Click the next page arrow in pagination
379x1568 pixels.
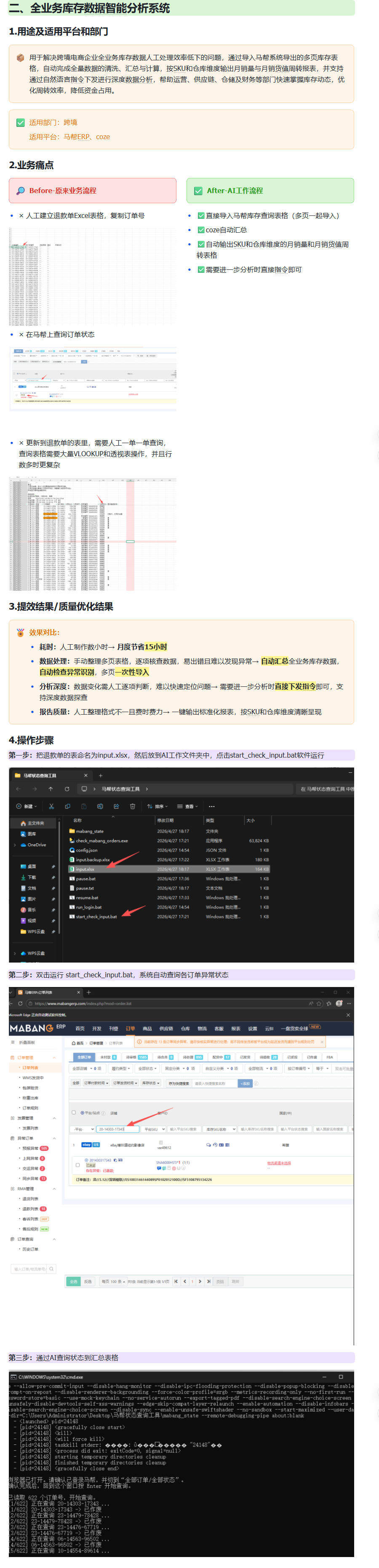click(200, 1281)
